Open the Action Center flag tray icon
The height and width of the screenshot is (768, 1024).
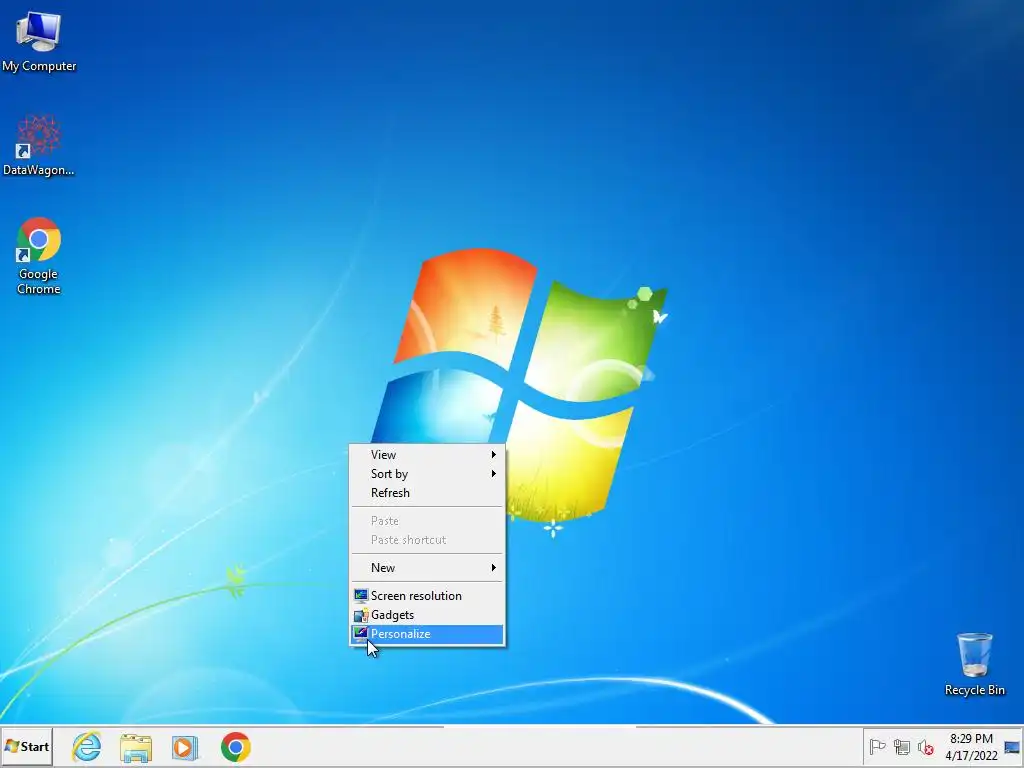point(877,746)
